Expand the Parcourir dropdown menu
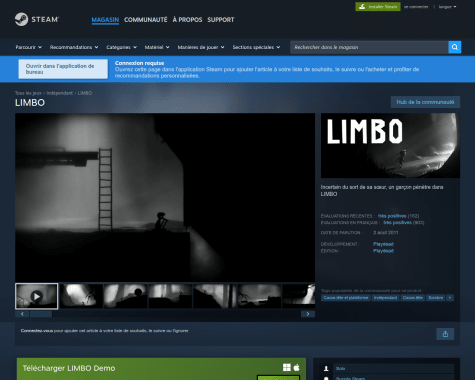 pyautogui.click(x=29, y=47)
